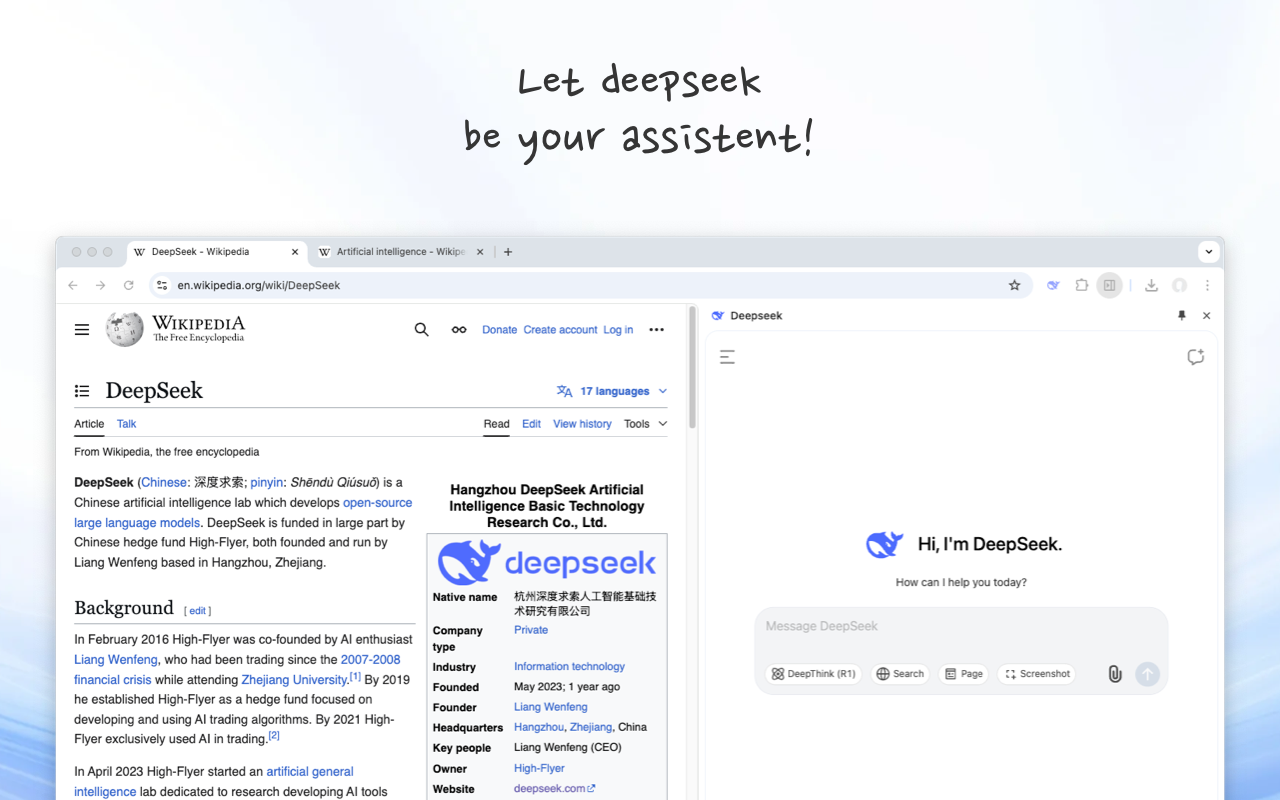Open the Edit tab
This screenshot has width=1280, height=800.
point(531,424)
